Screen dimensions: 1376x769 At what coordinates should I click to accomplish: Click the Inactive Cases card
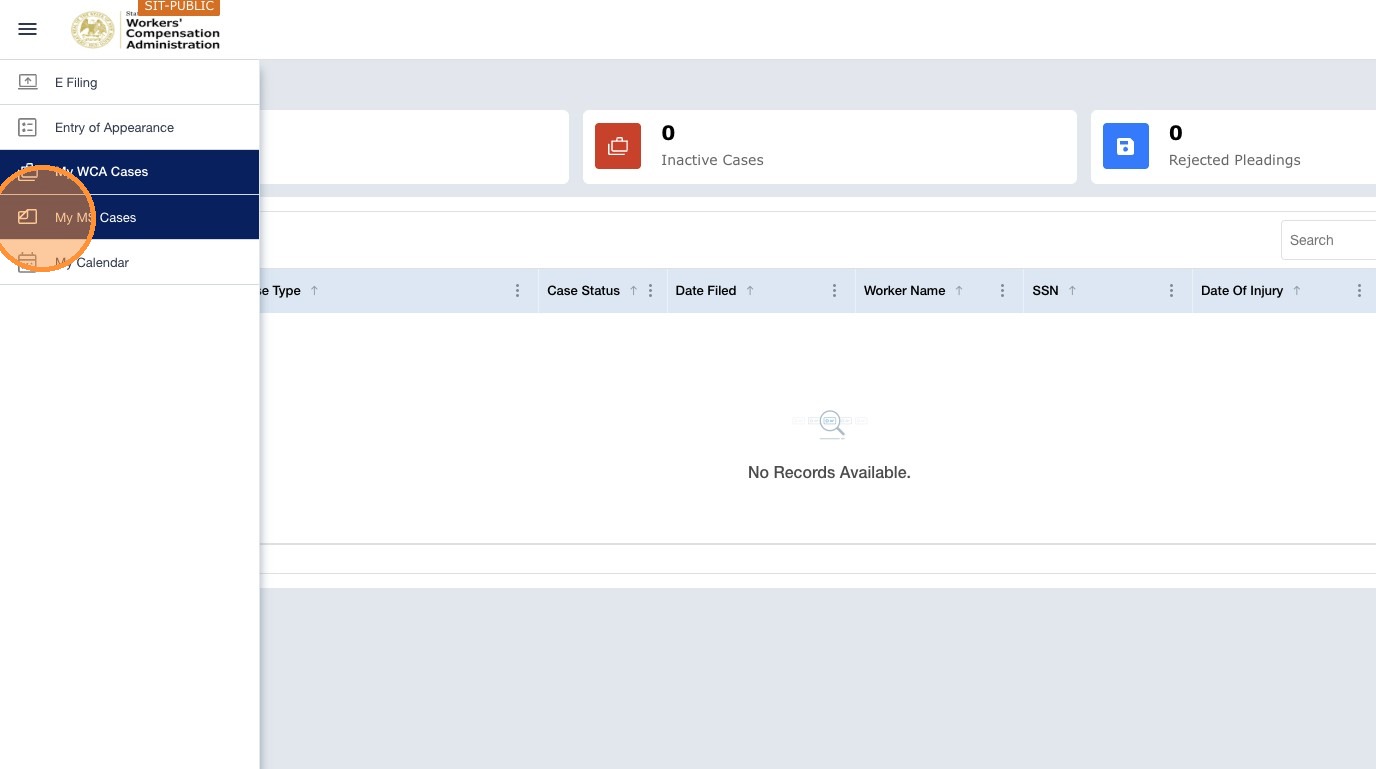[x=830, y=147]
